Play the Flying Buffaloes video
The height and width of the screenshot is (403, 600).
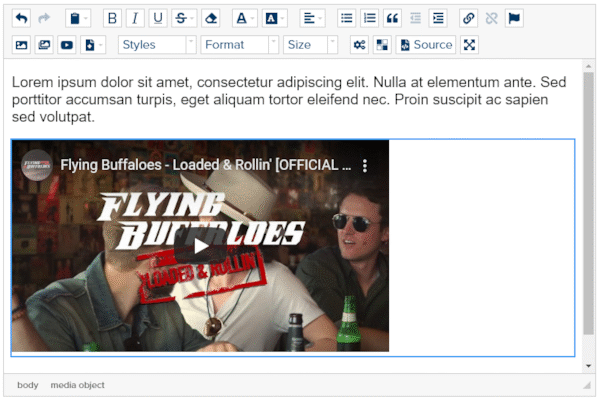click(x=201, y=246)
